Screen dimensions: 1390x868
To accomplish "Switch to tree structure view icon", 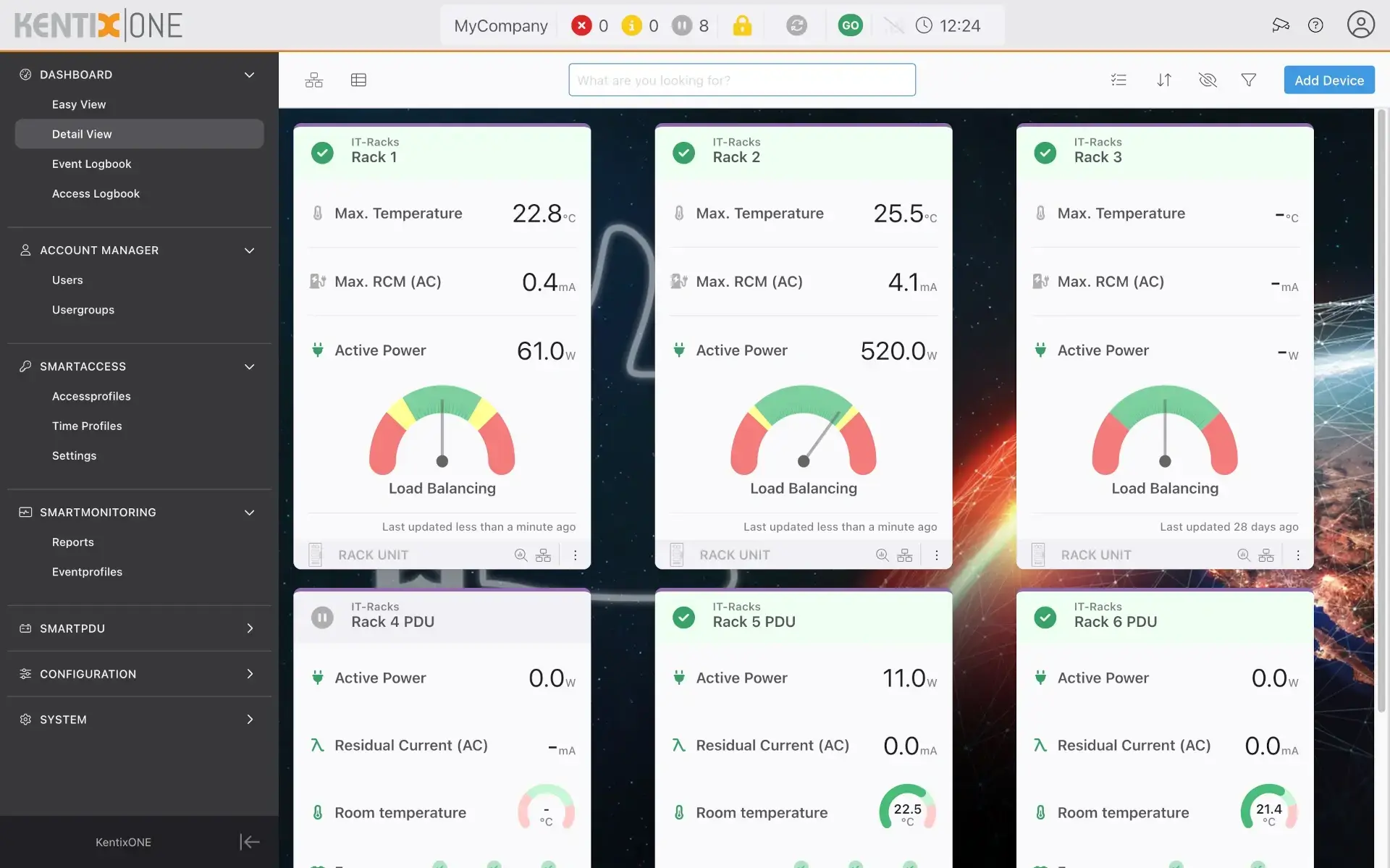I will point(313,80).
